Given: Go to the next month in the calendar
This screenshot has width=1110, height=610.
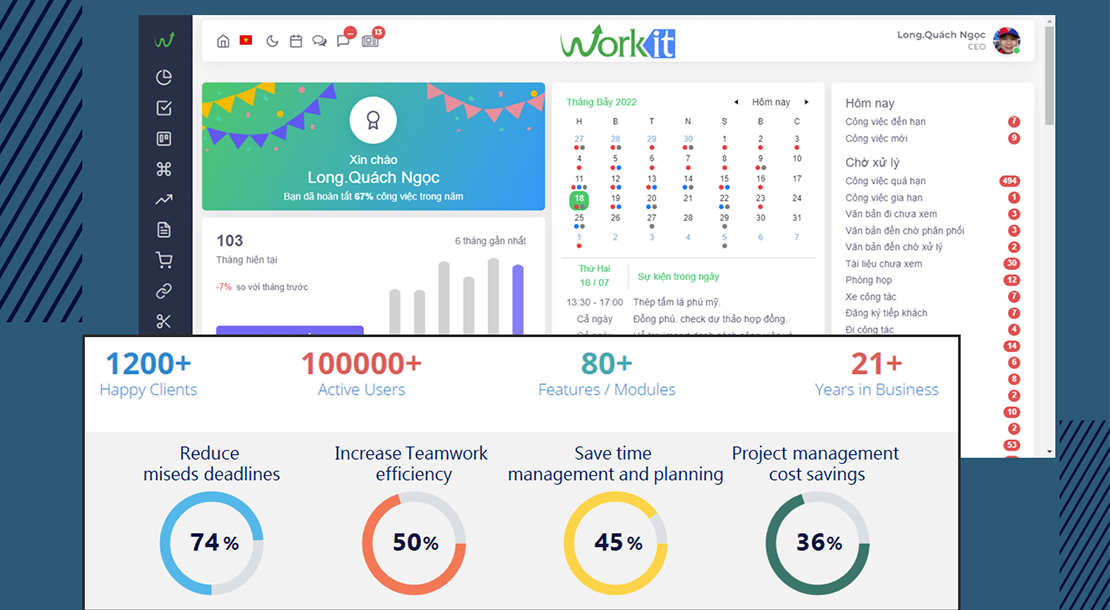Looking at the screenshot, I should [x=806, y=102].
